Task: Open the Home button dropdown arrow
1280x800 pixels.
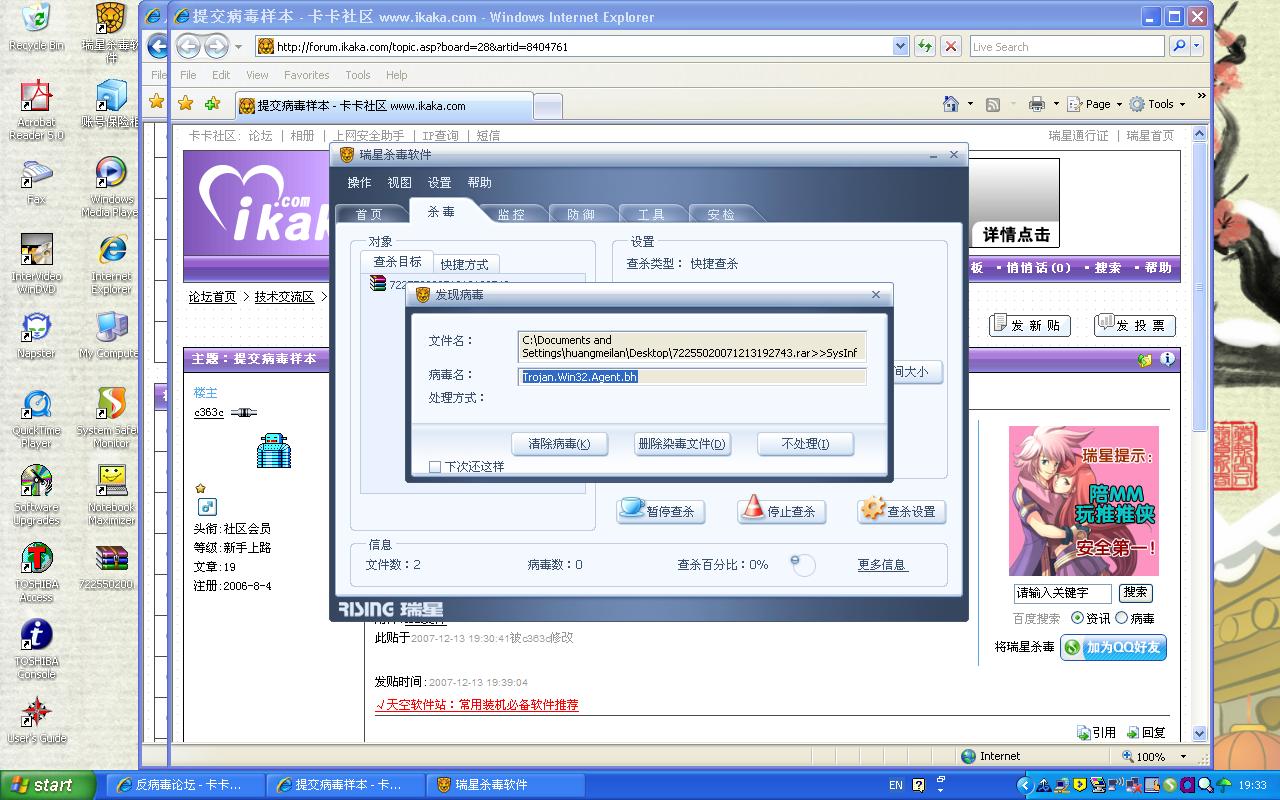Action: click(969, 104)
